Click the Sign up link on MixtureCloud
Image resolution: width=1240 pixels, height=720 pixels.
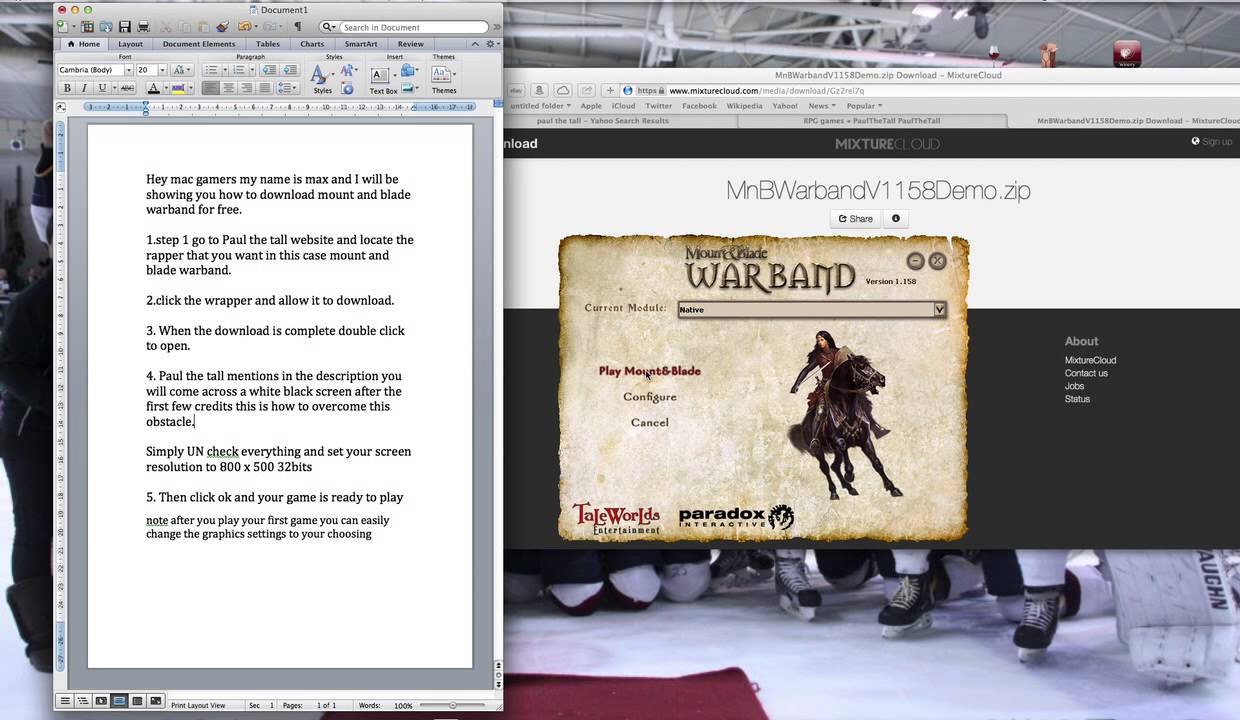tap(1212, 142)
